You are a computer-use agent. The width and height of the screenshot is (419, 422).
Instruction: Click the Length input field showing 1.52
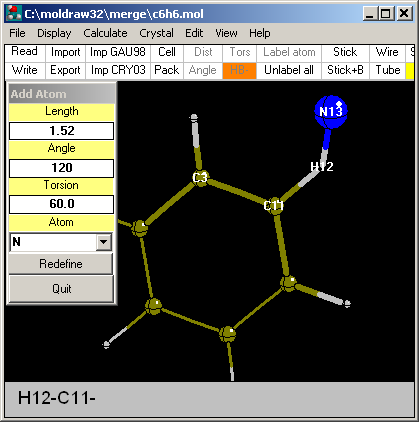(61, 131)
